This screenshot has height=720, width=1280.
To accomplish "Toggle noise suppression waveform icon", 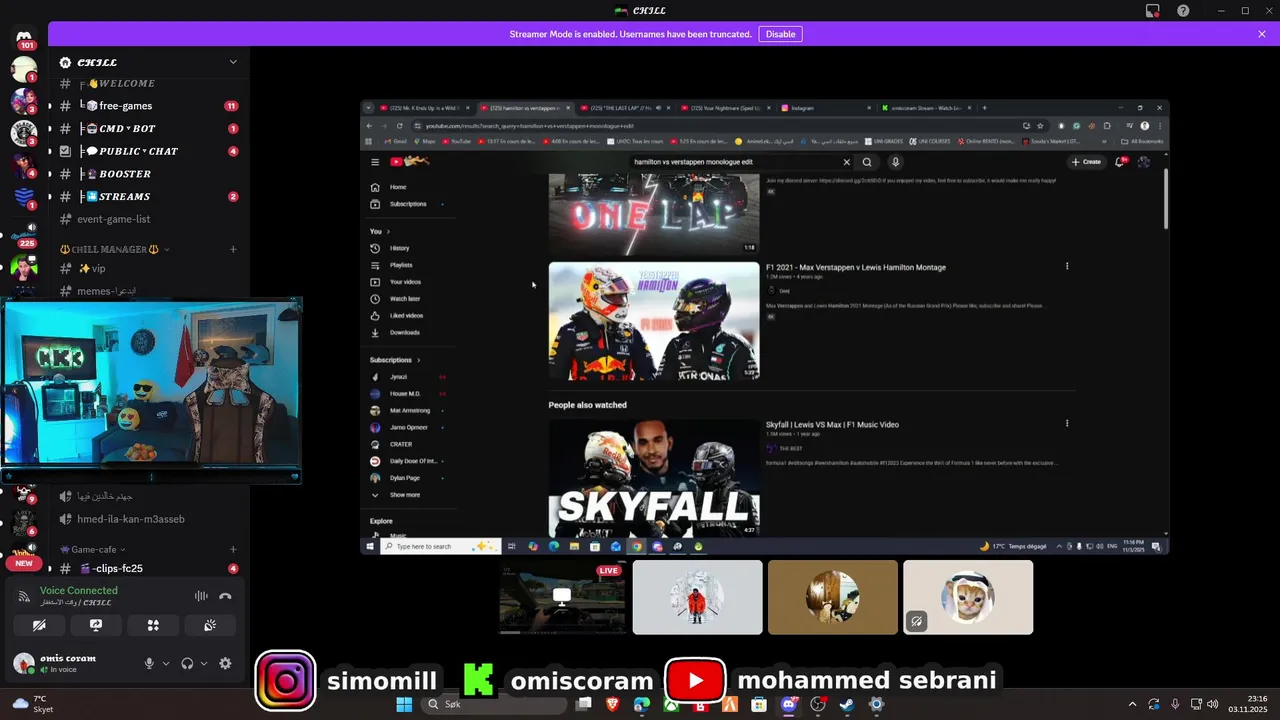I will tap(201, 596).
